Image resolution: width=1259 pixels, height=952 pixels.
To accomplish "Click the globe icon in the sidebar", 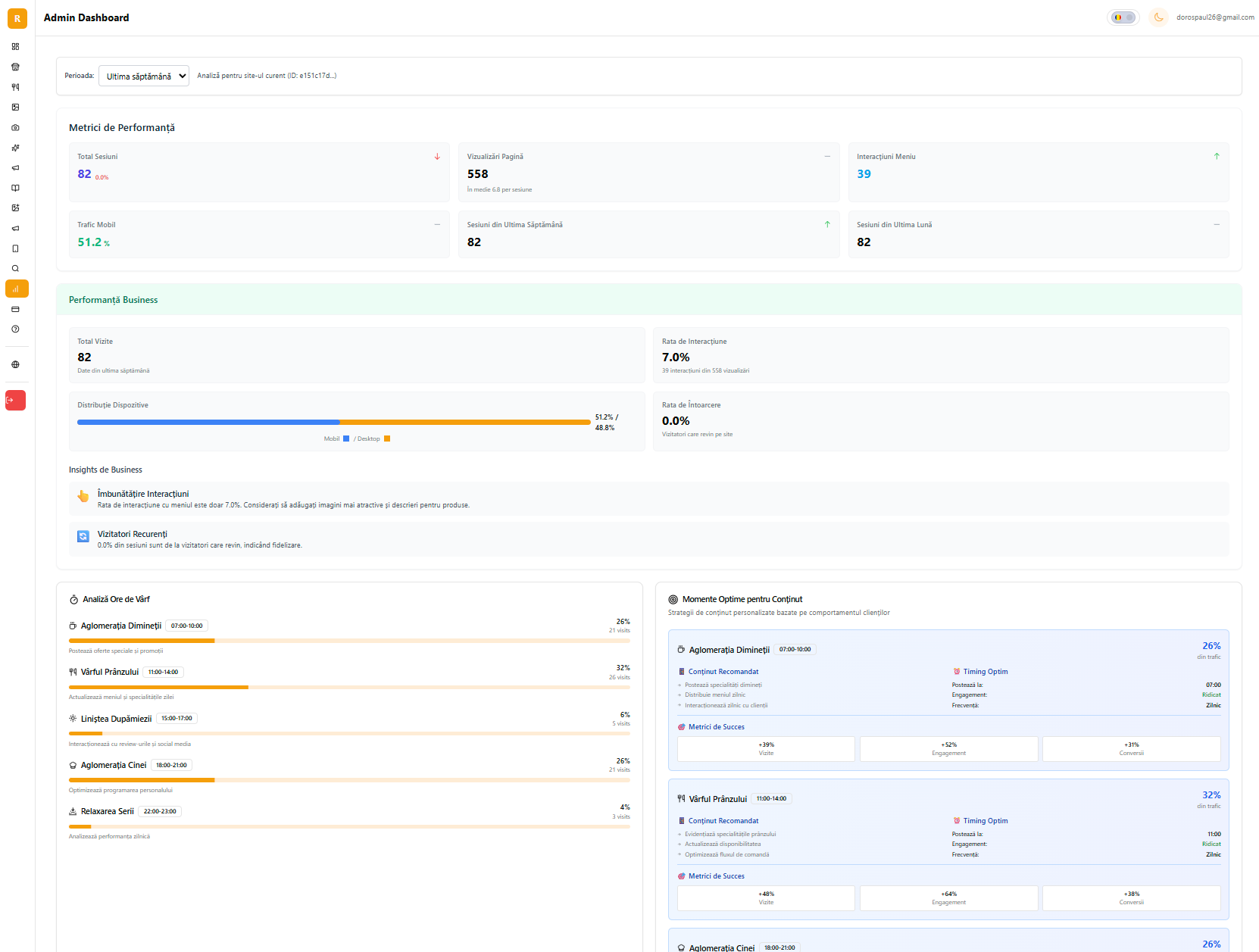I will [x=15, y=364].
